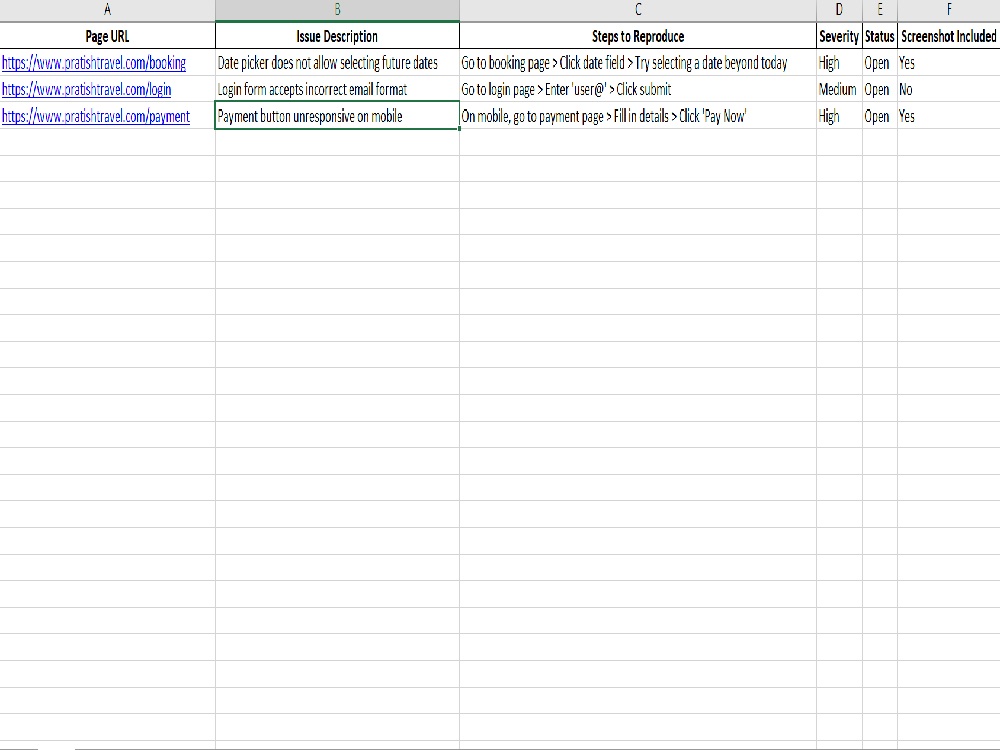The height and width of the screenshot is (750, 1000).
Task: Open the pratishtravel.com/payment link
Action: coord(96,116)
